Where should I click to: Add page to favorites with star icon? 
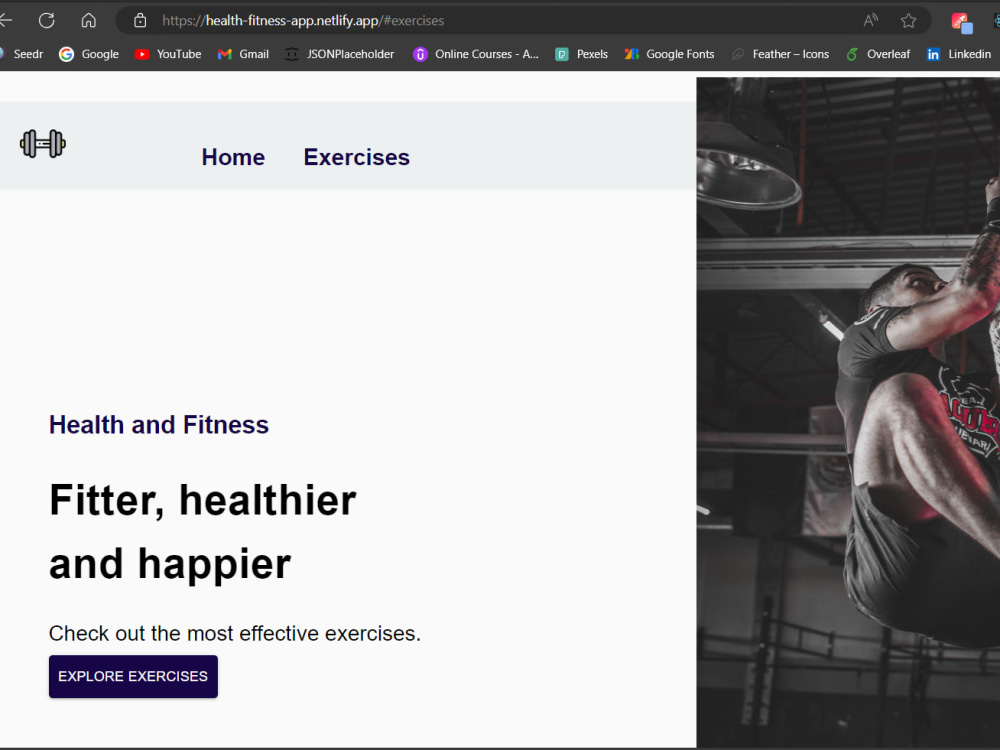click(x=908, y=20)
